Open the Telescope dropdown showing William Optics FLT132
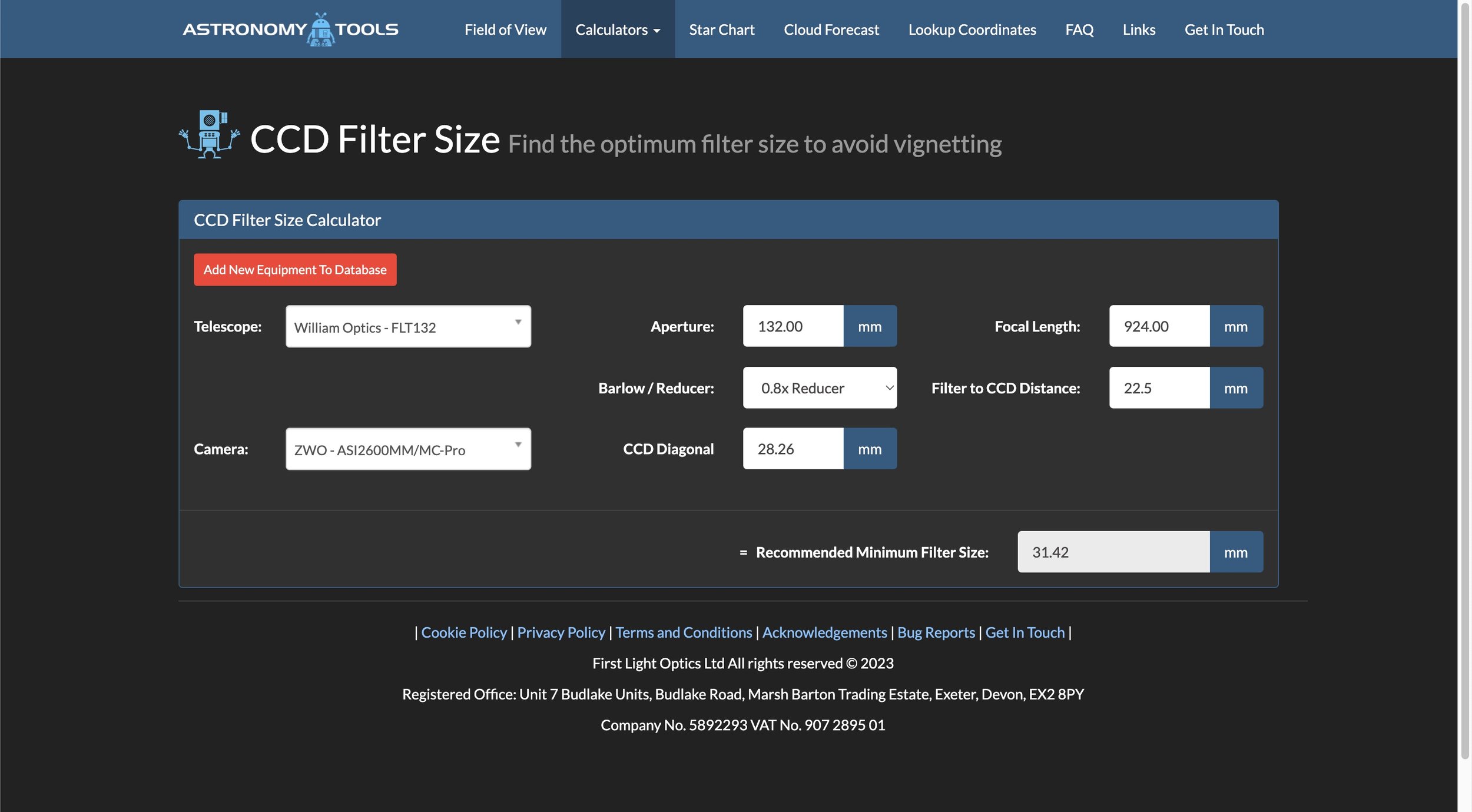This screenshot has width=1472, height=812. tap(408, 326)
